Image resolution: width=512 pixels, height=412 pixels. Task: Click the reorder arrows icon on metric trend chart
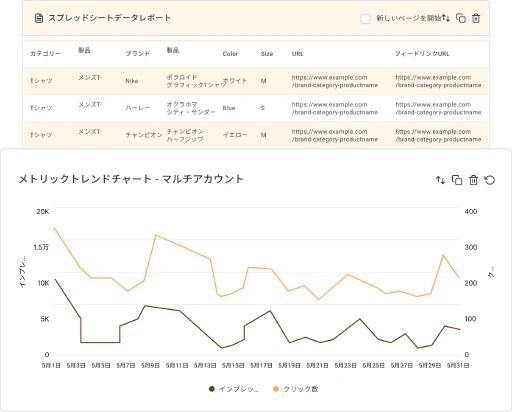coord(440,180)
